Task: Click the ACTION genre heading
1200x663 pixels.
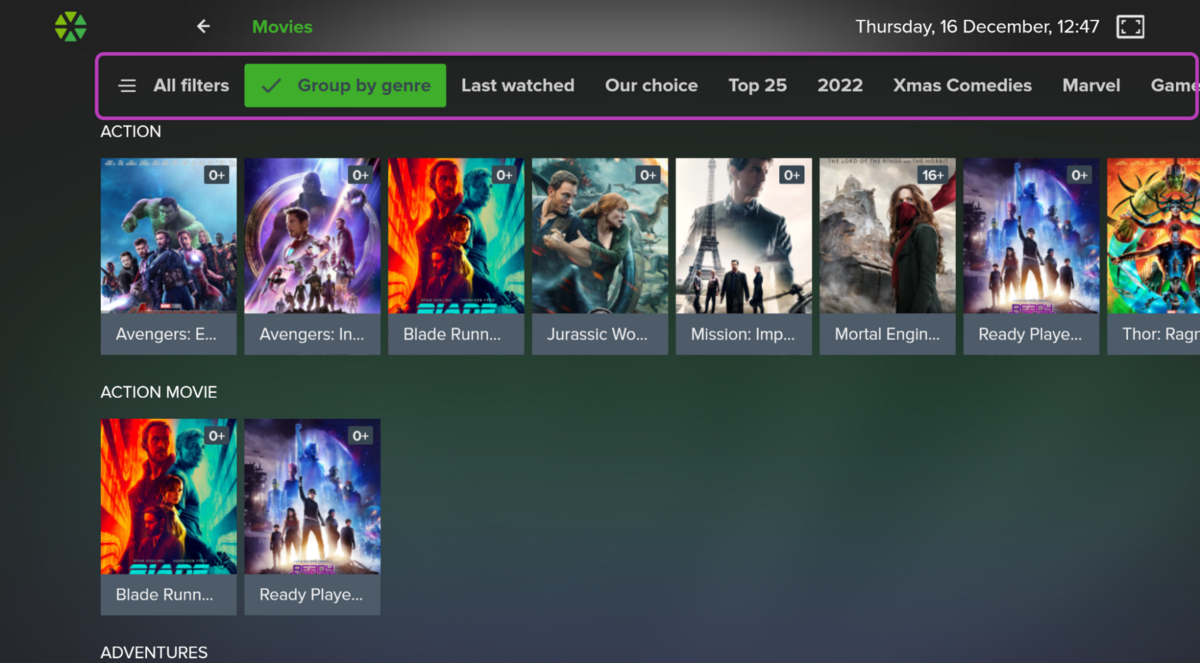Action: click(131, 131)
